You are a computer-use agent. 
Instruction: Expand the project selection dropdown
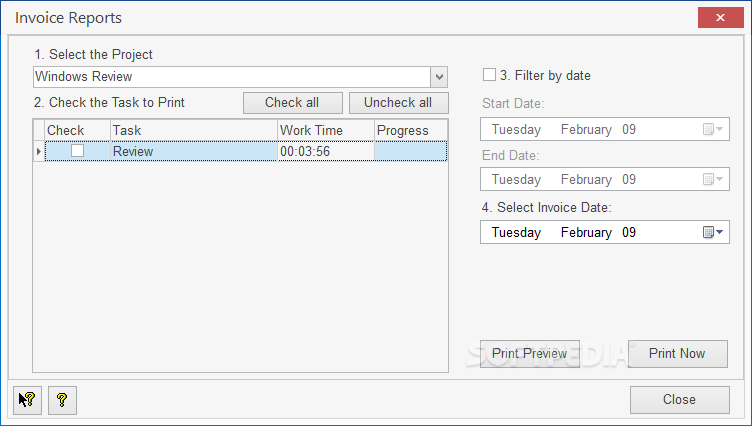coord(439,77)
